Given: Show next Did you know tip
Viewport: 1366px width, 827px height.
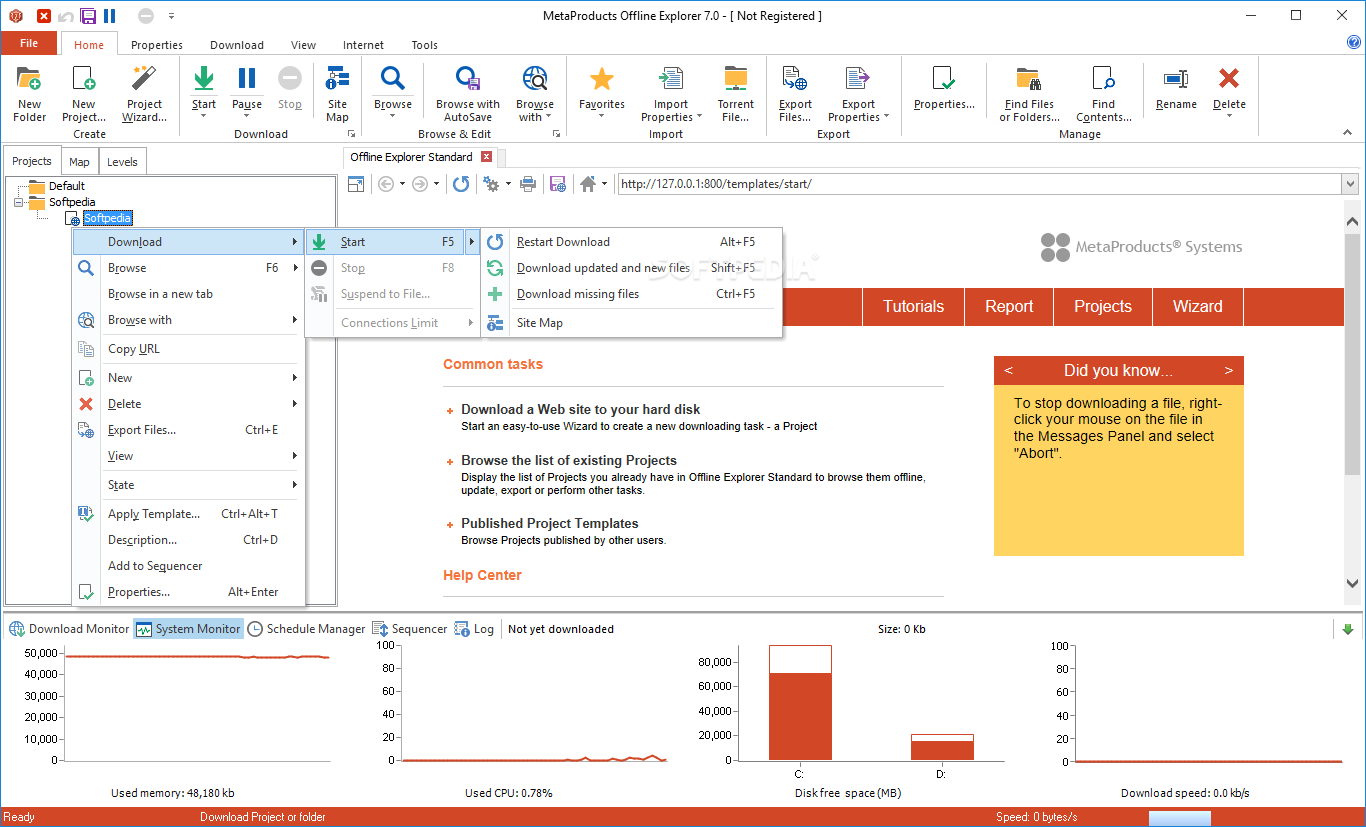Looking at the screenshot, I should [x=1228, y=370].
